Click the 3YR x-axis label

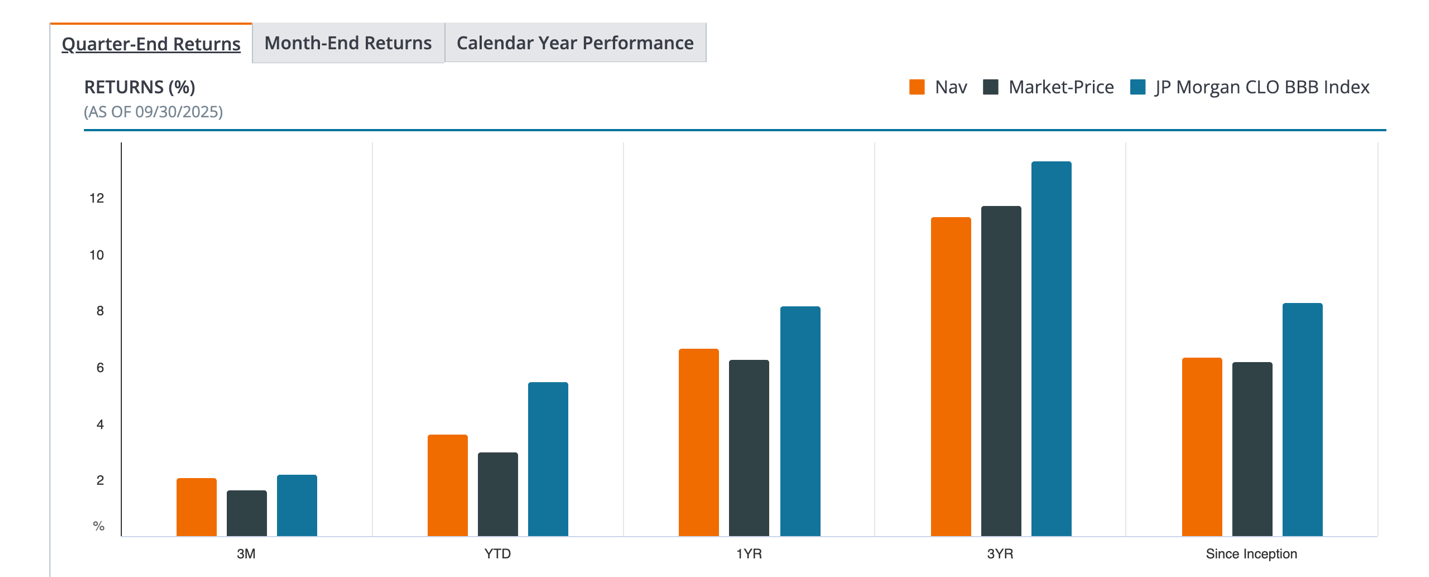coord(1000,554)
